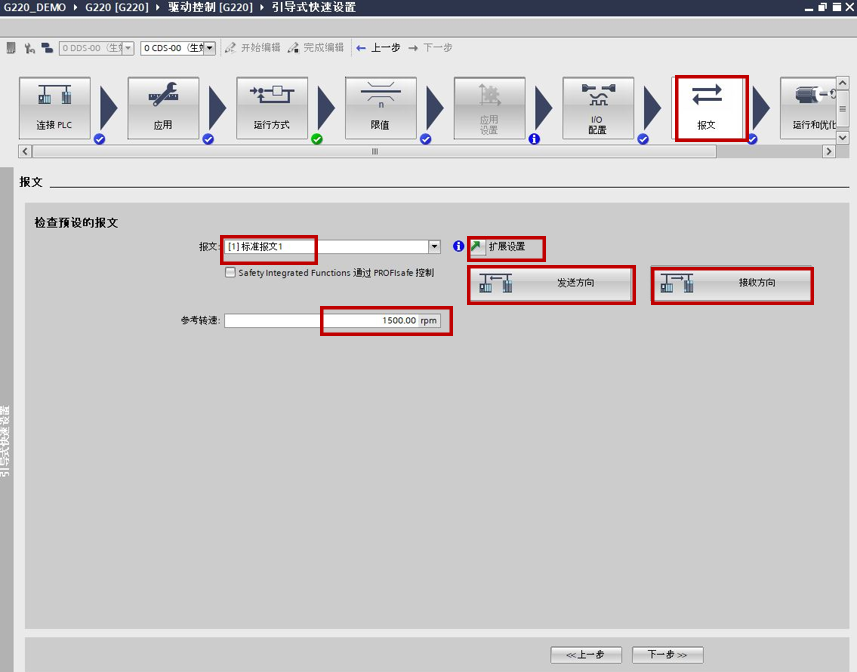The width and height of the screenshot is (857, 672).
Task: Open the CDS-00 dataset dropdown
Action: tap(210, 48)
